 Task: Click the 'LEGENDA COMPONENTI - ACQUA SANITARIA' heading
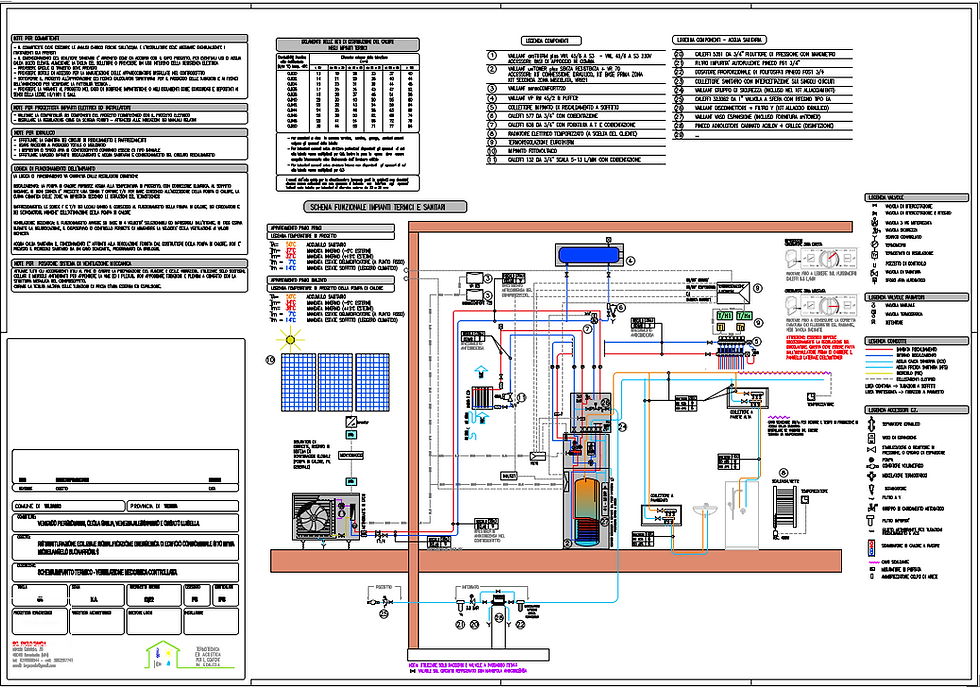pyautogui.click(x=719, y=40)
